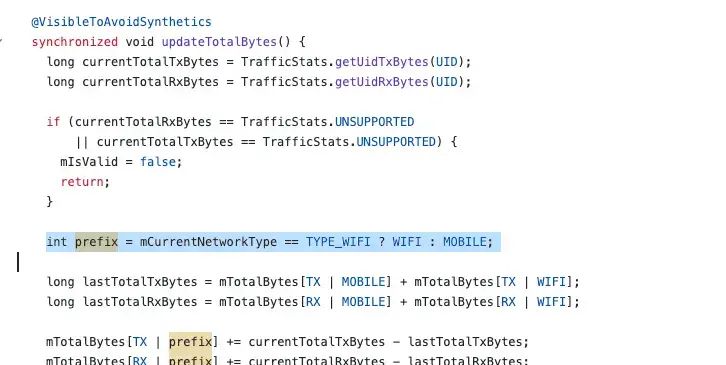Click the currentTotalTxBytes variable declaration

(x=150, y=62)
